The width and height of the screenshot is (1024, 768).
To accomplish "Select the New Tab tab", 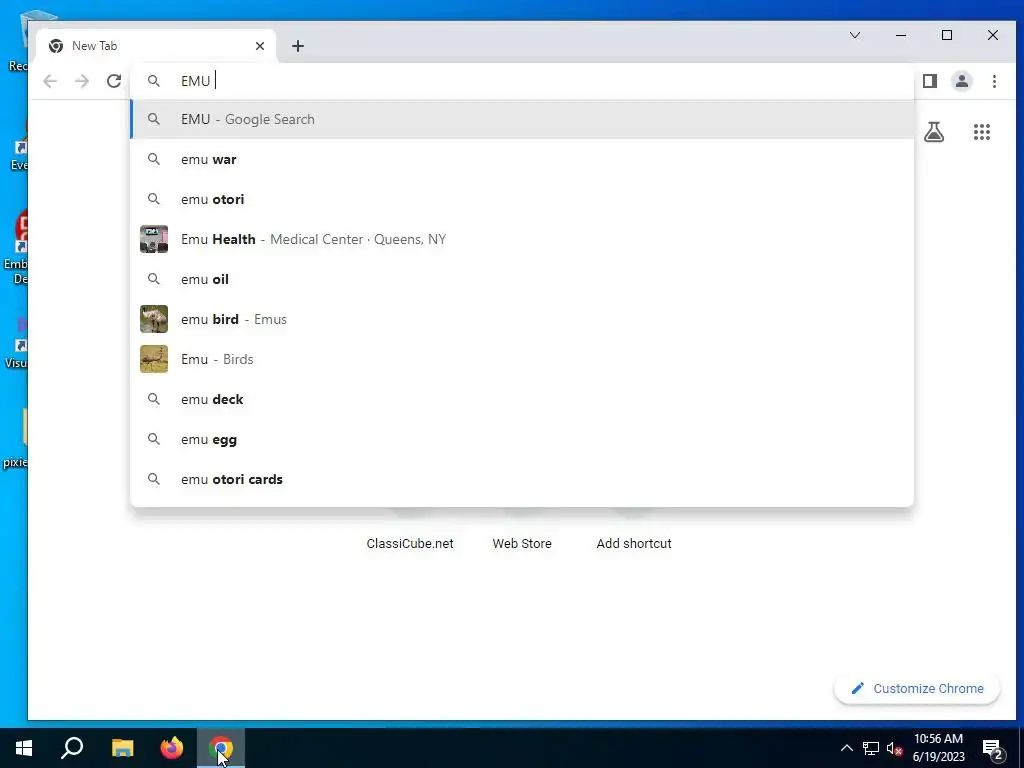I will 157,46.
